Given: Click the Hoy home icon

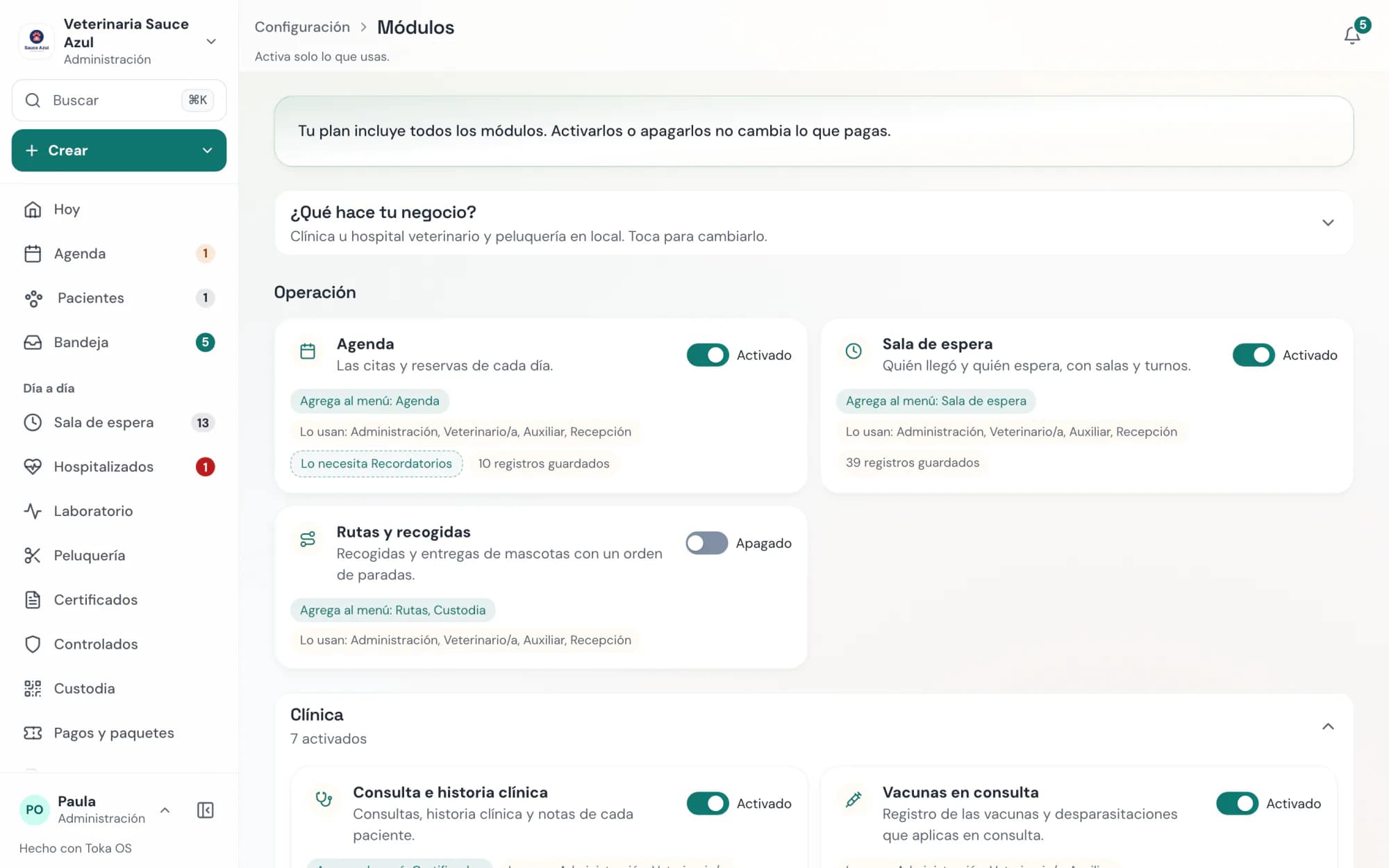Looking at the screenshot, I should tap(33, 209).
